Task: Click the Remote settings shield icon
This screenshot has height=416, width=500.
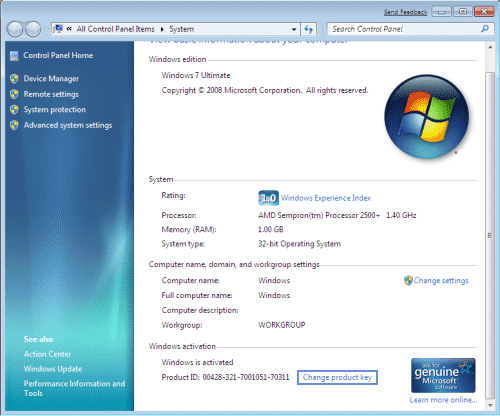Action: (14, 94)
